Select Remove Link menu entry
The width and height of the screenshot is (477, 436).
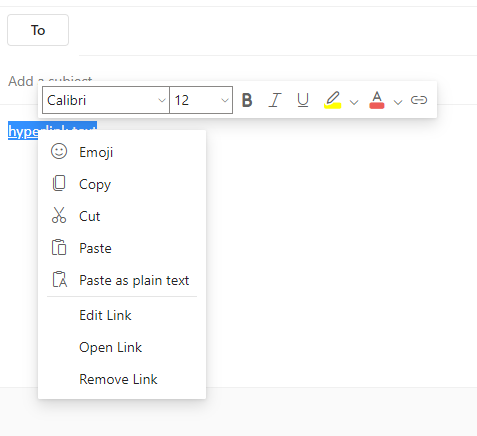tap(122, 379)
